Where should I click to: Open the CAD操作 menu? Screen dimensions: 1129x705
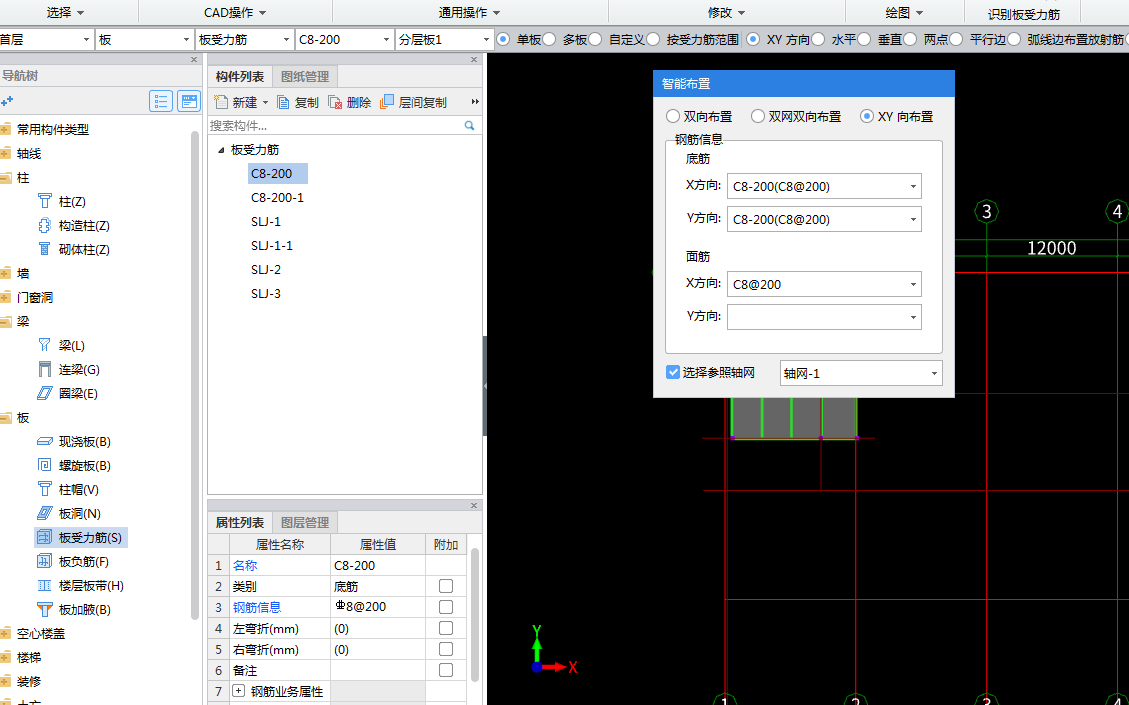(235, 12)
